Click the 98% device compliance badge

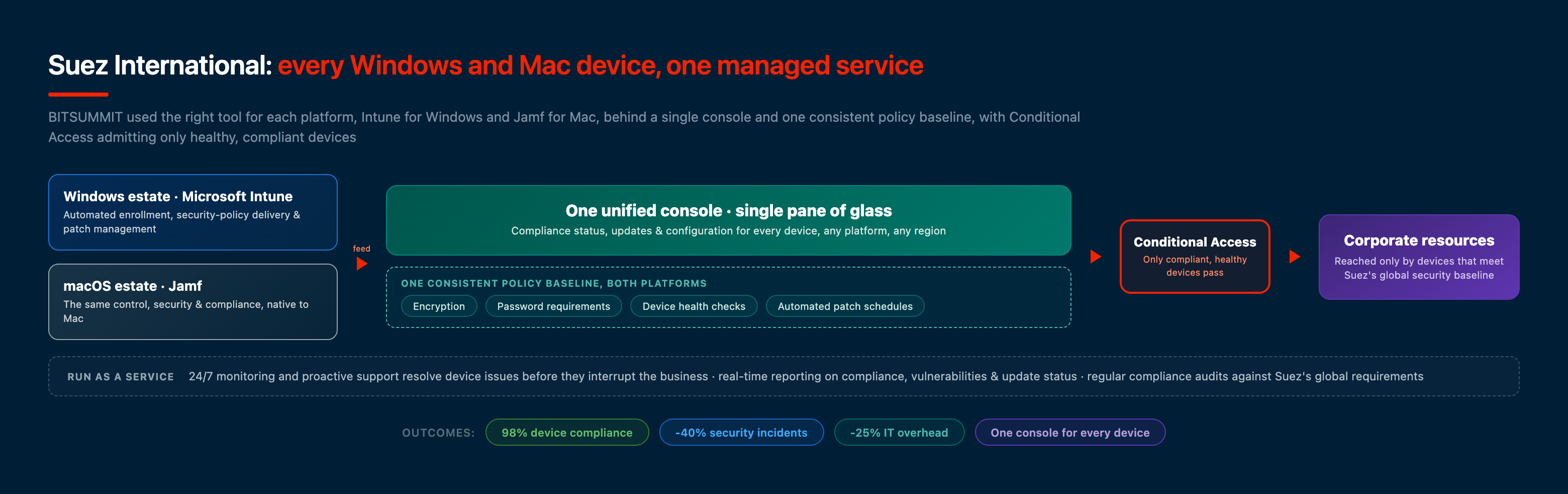[567, 433]
